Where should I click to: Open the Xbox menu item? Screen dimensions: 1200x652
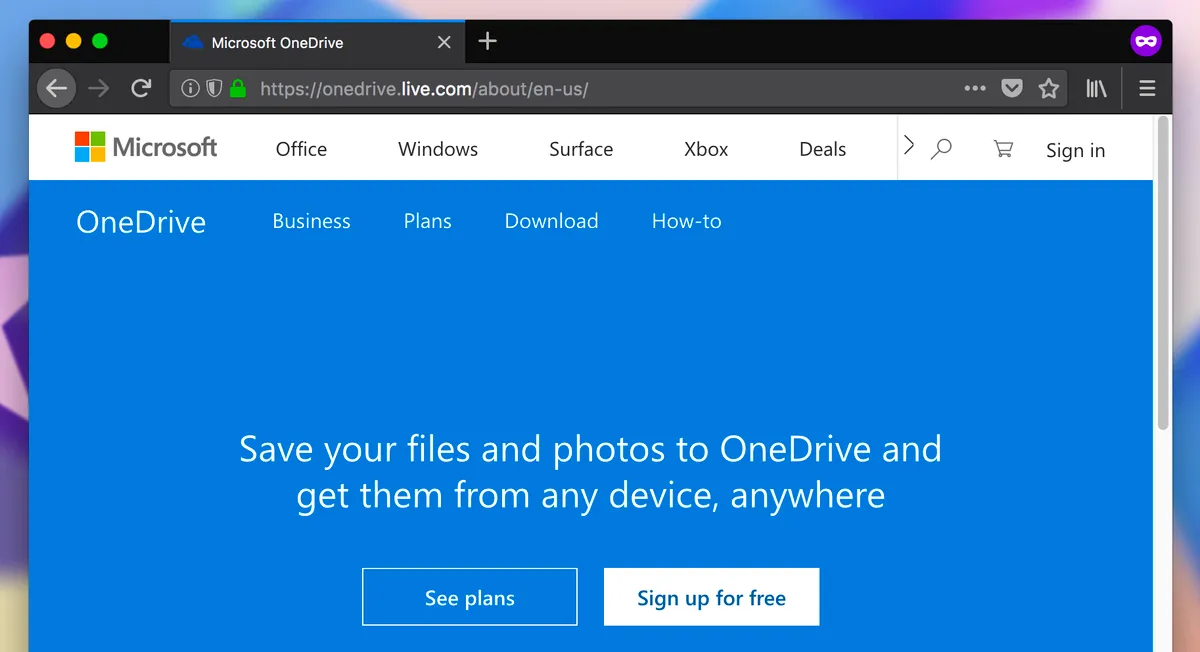click(706, 149)
